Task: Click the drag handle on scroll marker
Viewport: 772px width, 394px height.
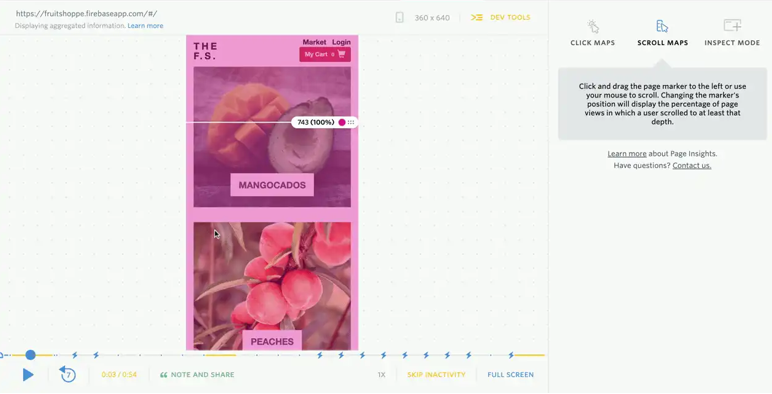Action: [351, 122]
